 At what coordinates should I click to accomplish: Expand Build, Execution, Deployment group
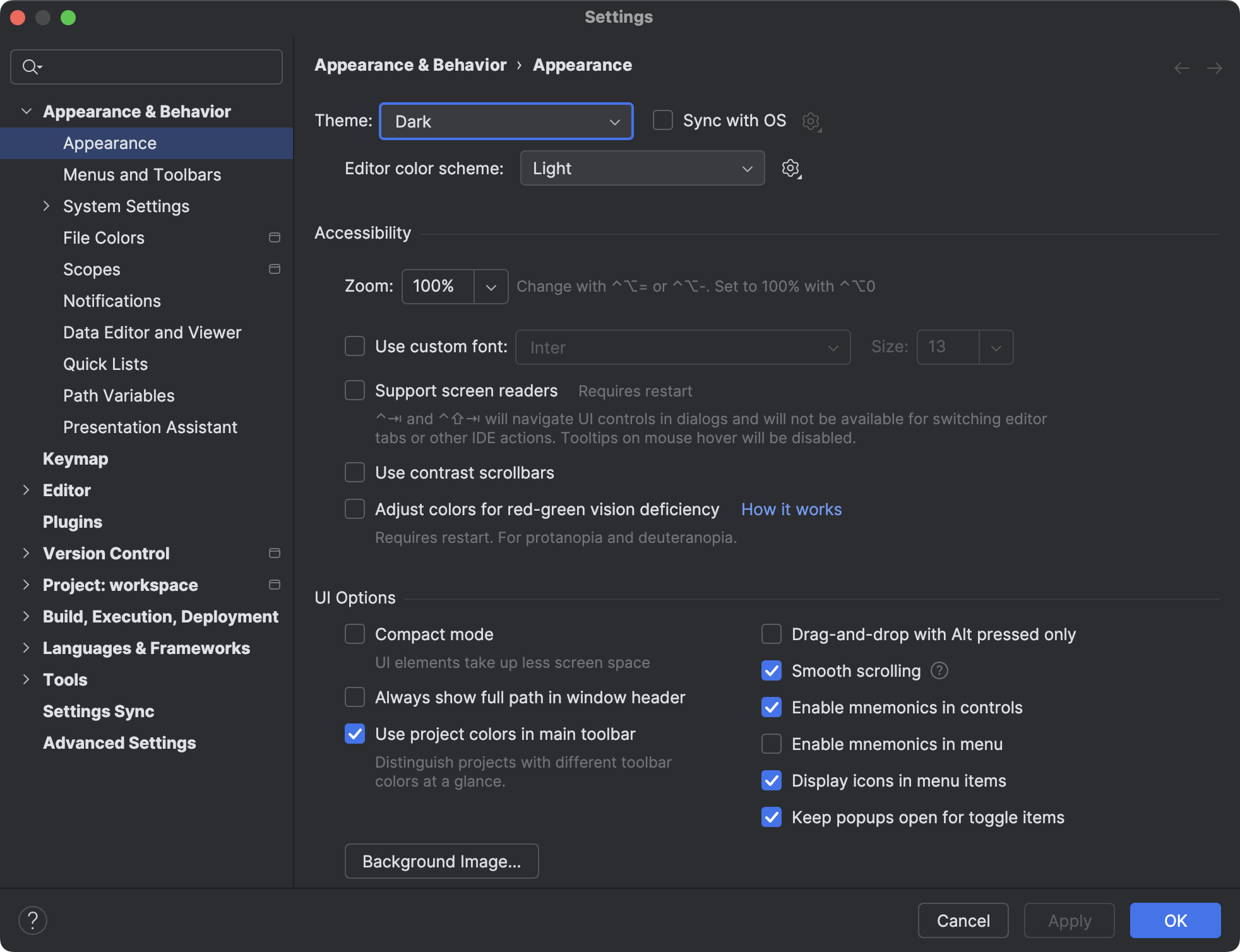coord(26,616)
